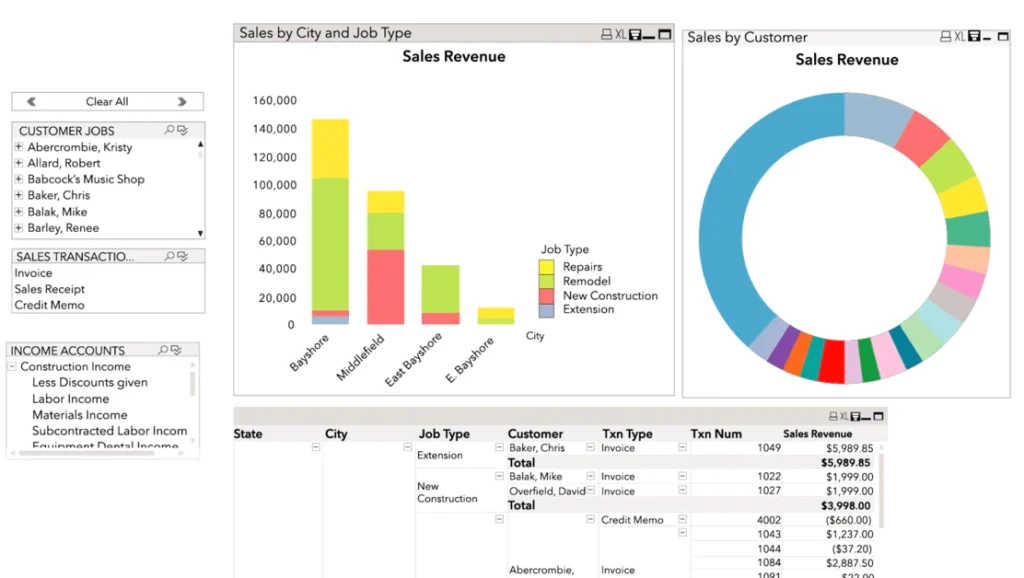Expand the Babcock's Music Shop entry
1024x578 pixels.
click(x=18, y=179)
